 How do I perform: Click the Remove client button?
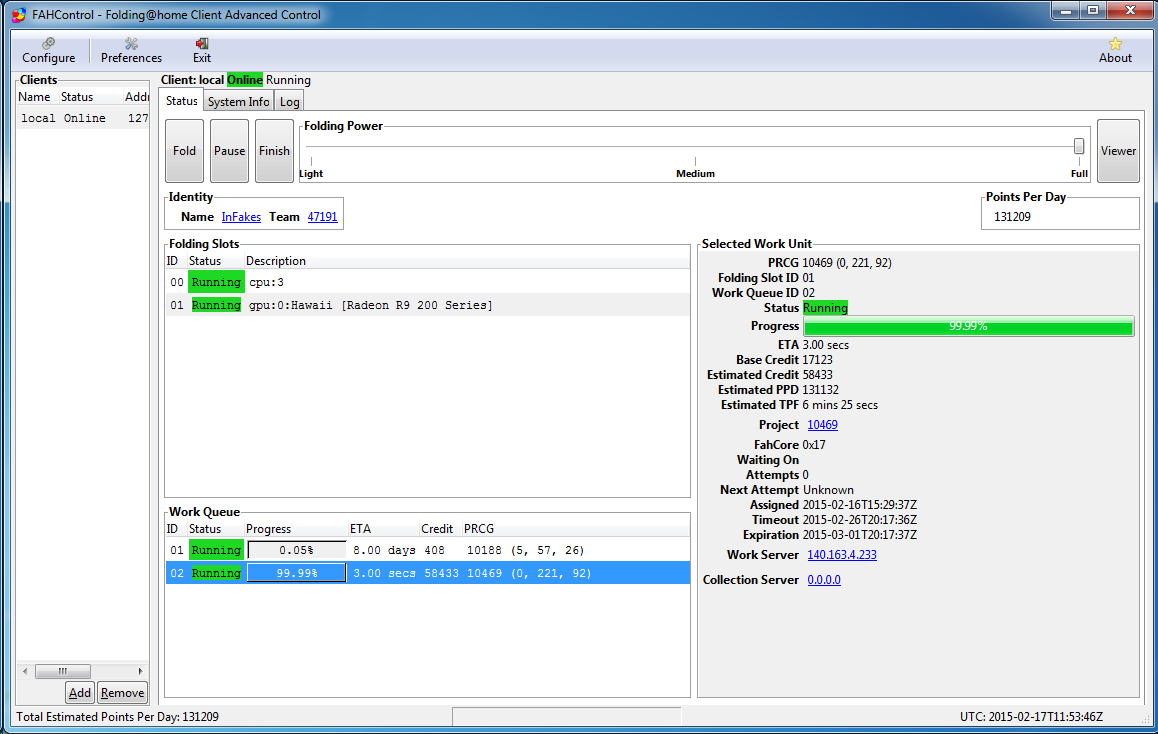point(123,693)
